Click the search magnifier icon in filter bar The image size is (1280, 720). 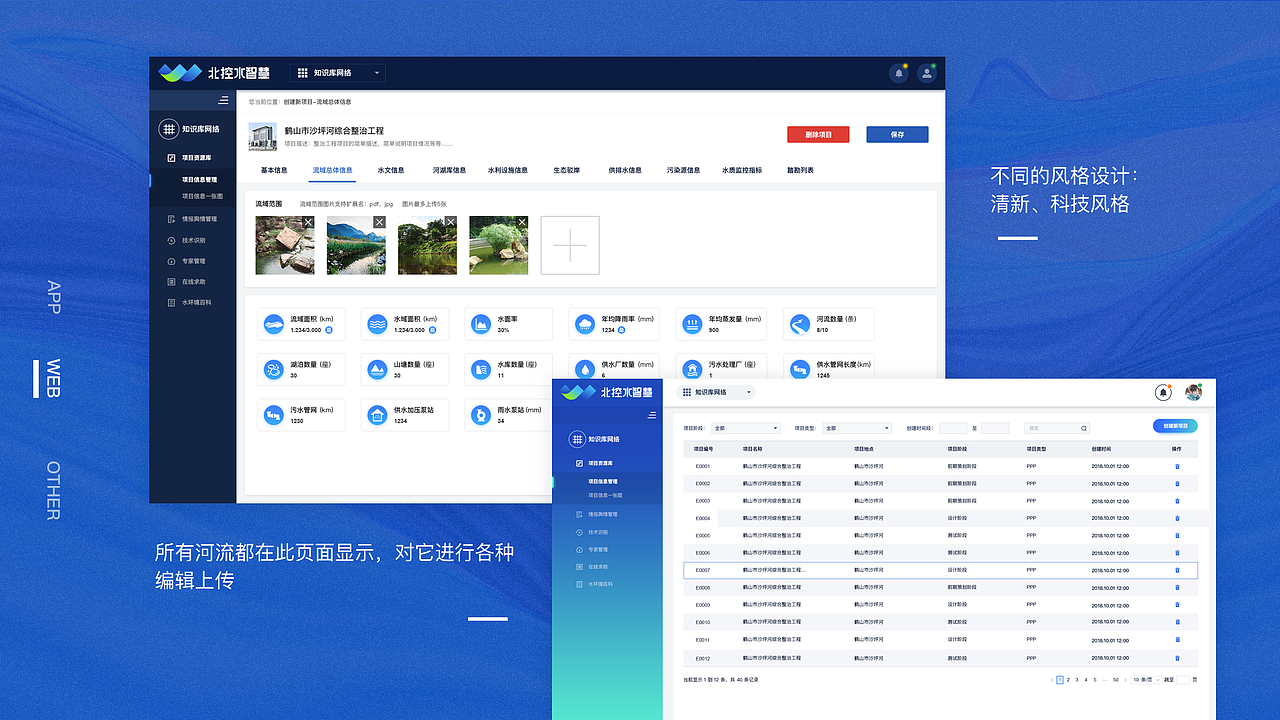[1083, 428]
